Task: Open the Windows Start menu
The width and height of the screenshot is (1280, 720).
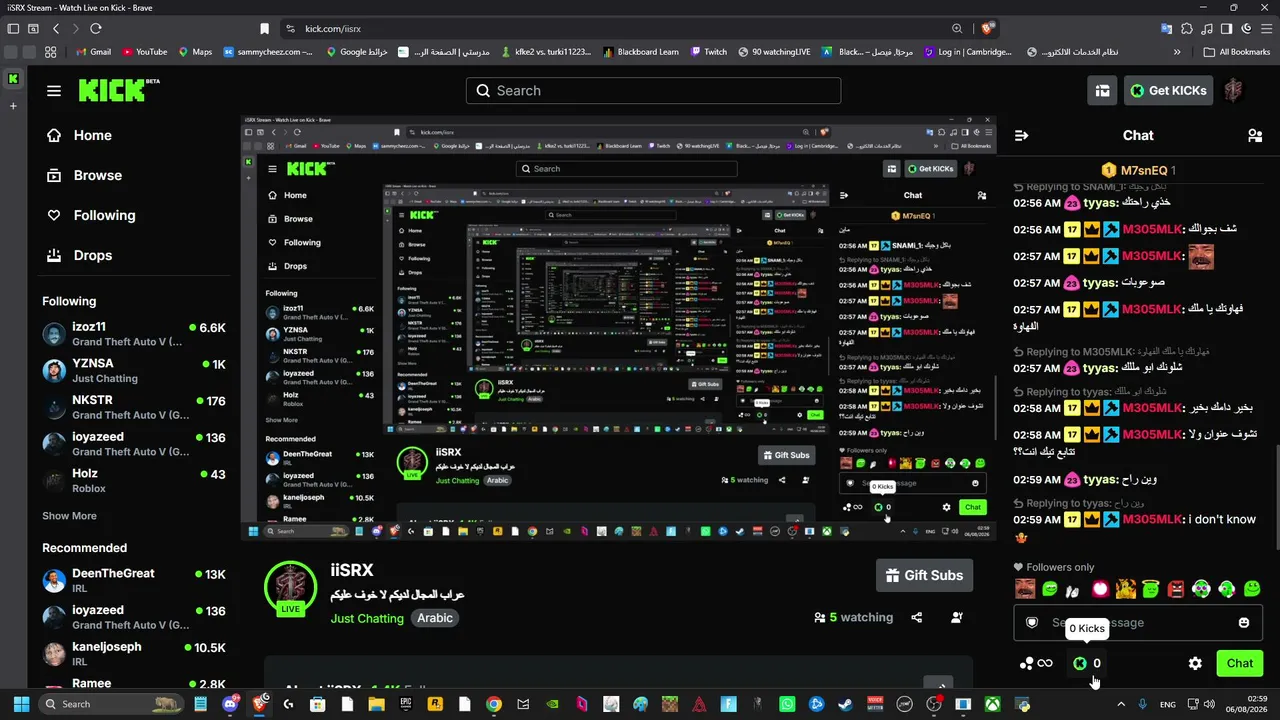Action: (21, 704)
